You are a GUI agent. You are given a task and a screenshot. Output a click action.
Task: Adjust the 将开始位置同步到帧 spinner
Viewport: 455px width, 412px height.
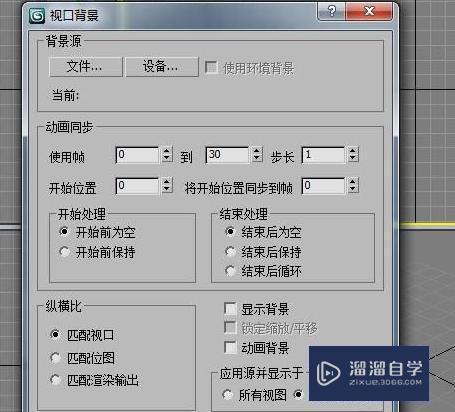pyautogui.click(x=353, y=186)
